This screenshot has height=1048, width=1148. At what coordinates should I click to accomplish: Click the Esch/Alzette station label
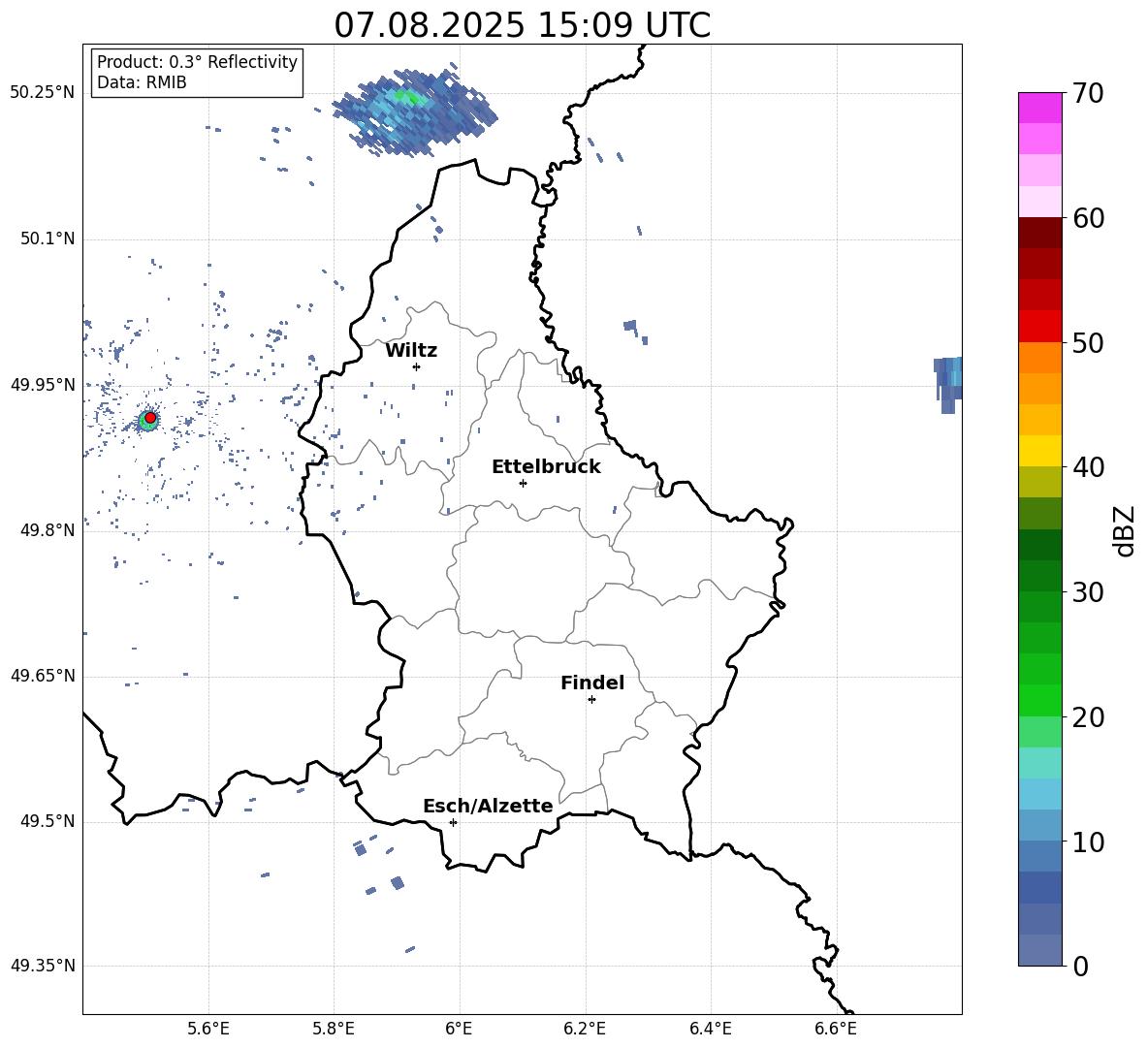pos(488,806)
